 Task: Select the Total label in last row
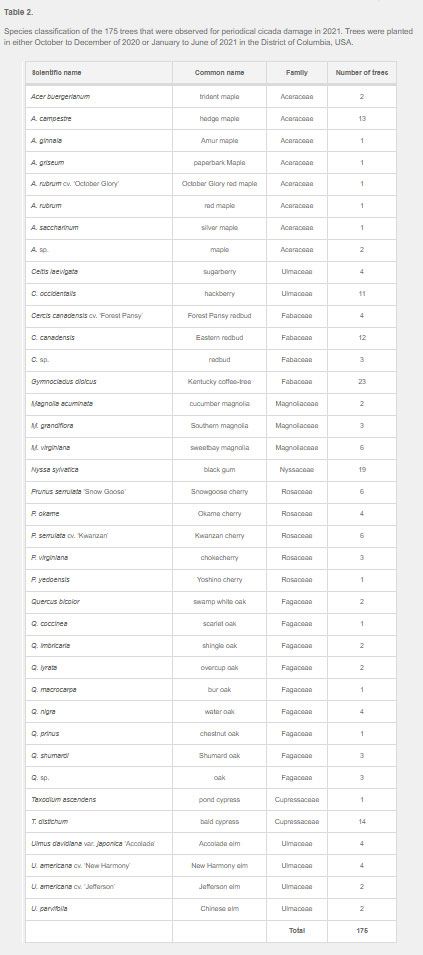297,930
